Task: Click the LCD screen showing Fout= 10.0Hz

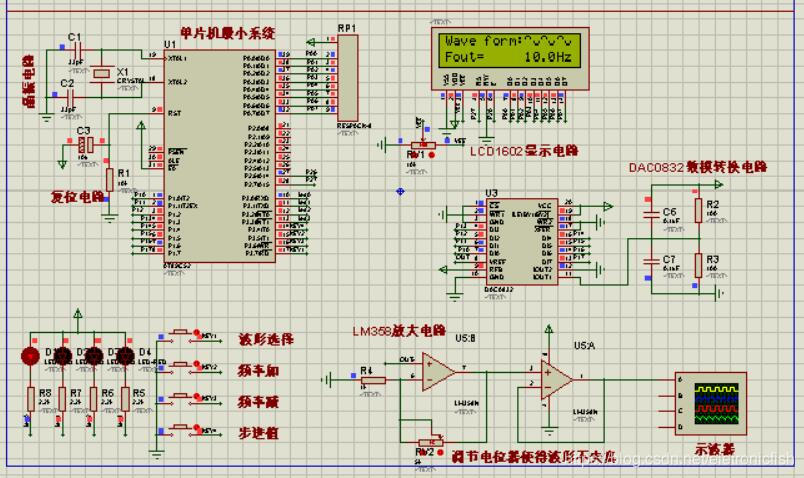Action: tap(510, 49)
